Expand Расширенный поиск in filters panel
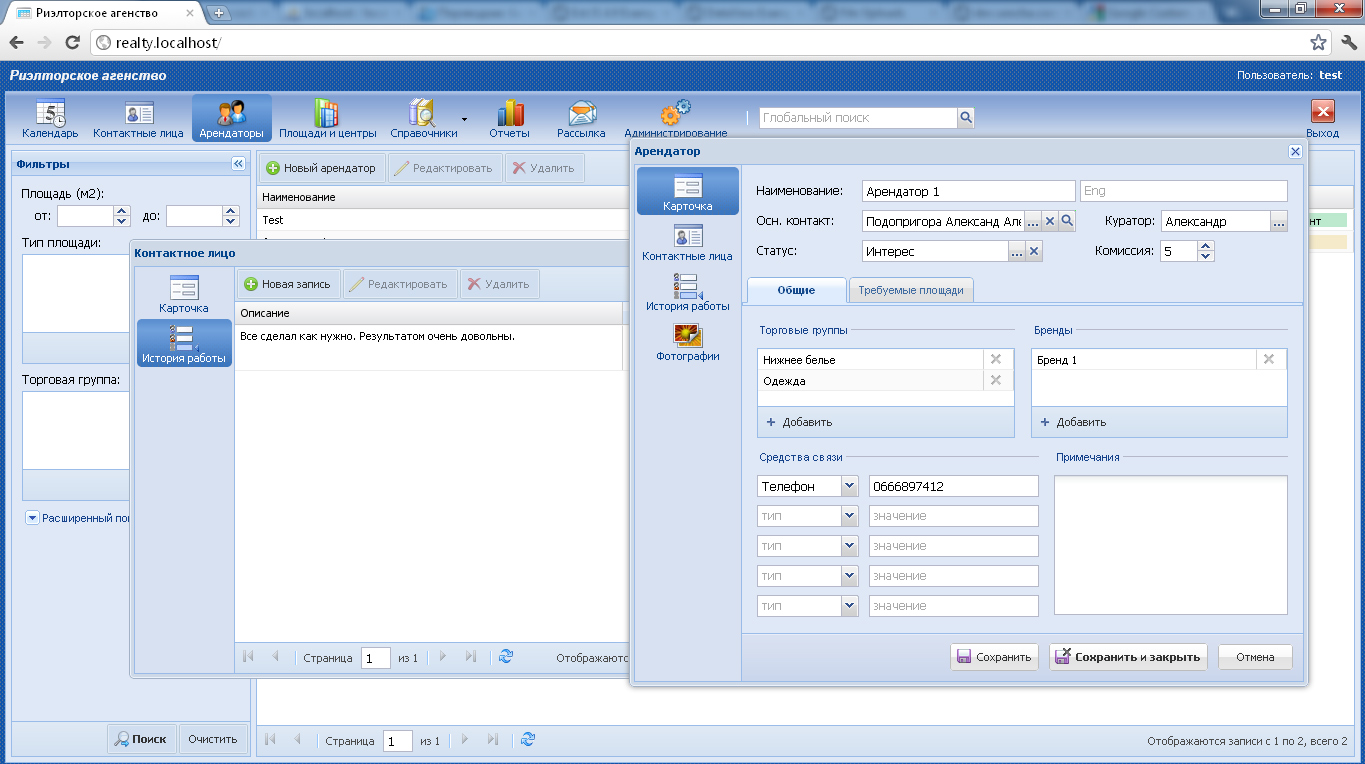This screenshot has width=1365, height=764. (x=32, y=518)
